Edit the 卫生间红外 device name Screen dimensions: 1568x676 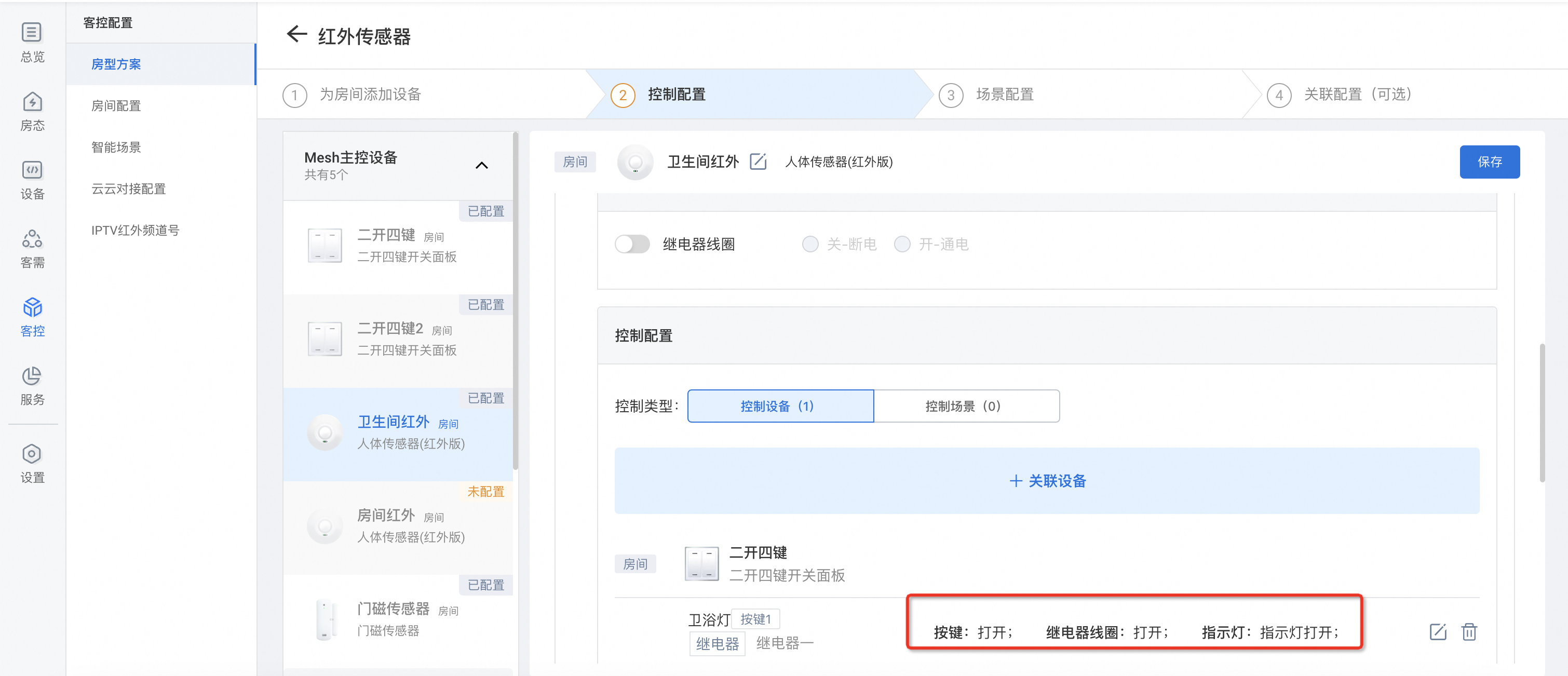pos(758,161)
